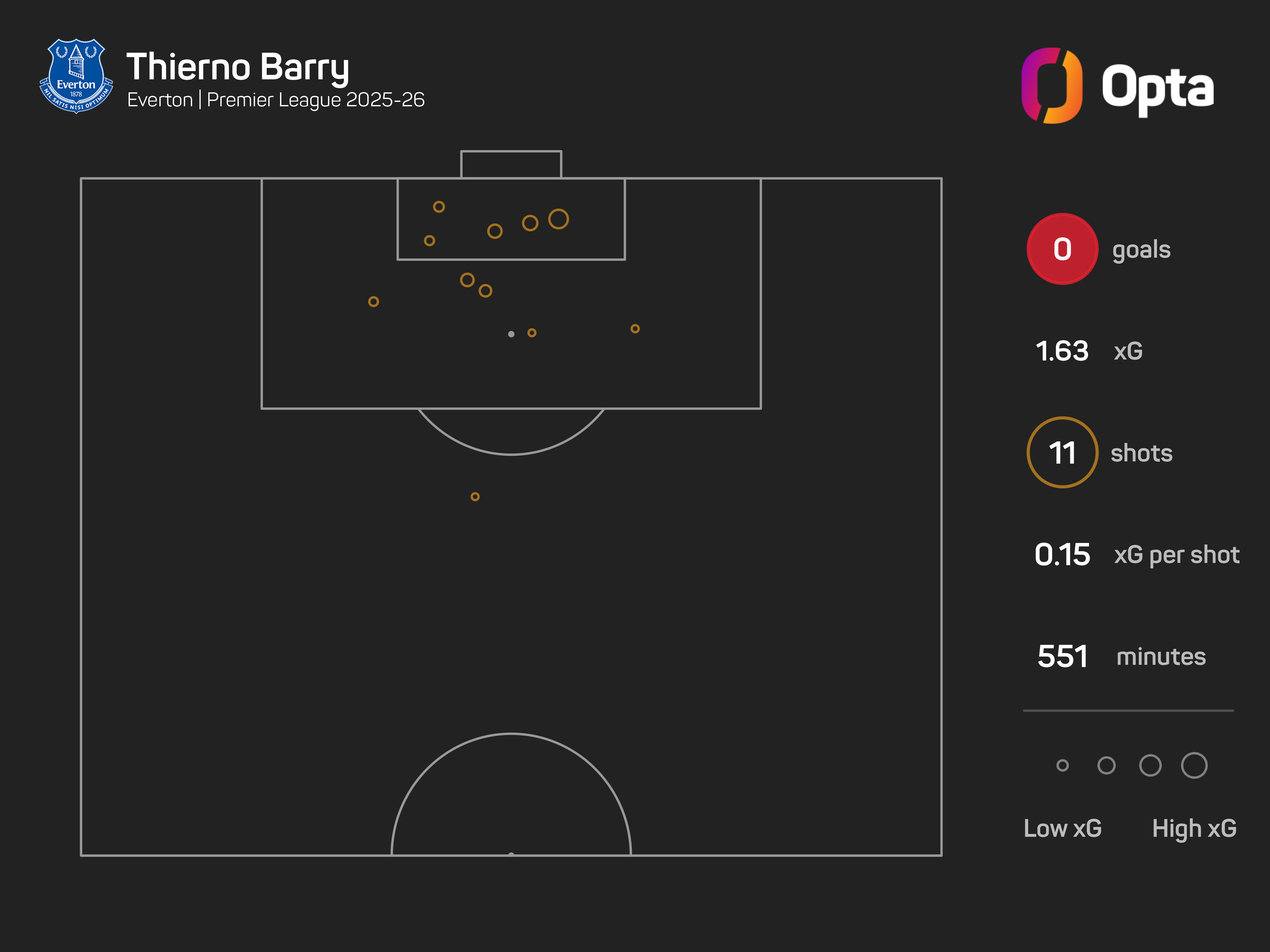The width and height of the screenshot is (1270, 952).
Task: Click the Opta wordmark text
Action: point(1158,87)
